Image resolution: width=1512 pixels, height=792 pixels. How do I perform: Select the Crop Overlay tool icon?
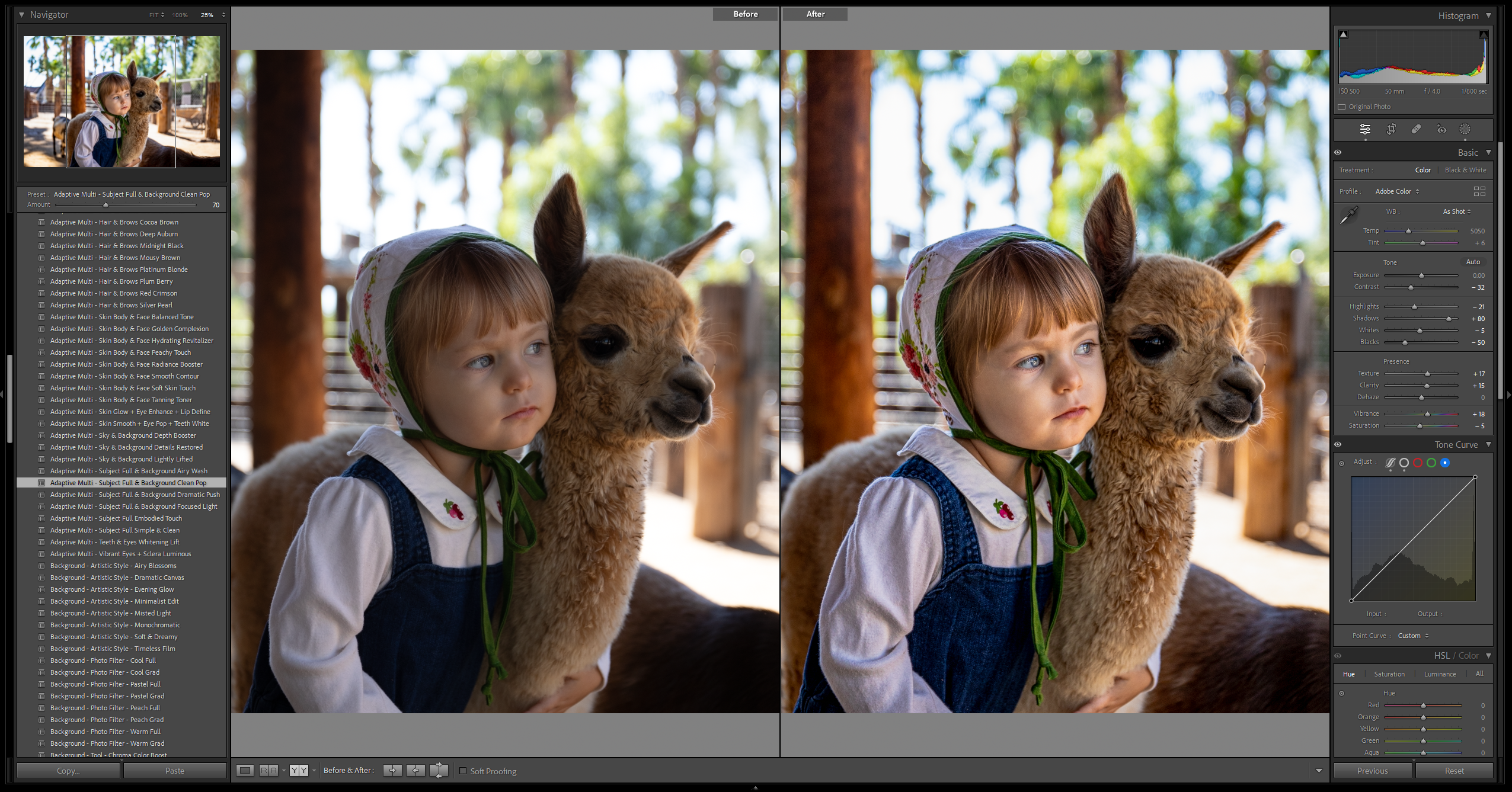1391,129
